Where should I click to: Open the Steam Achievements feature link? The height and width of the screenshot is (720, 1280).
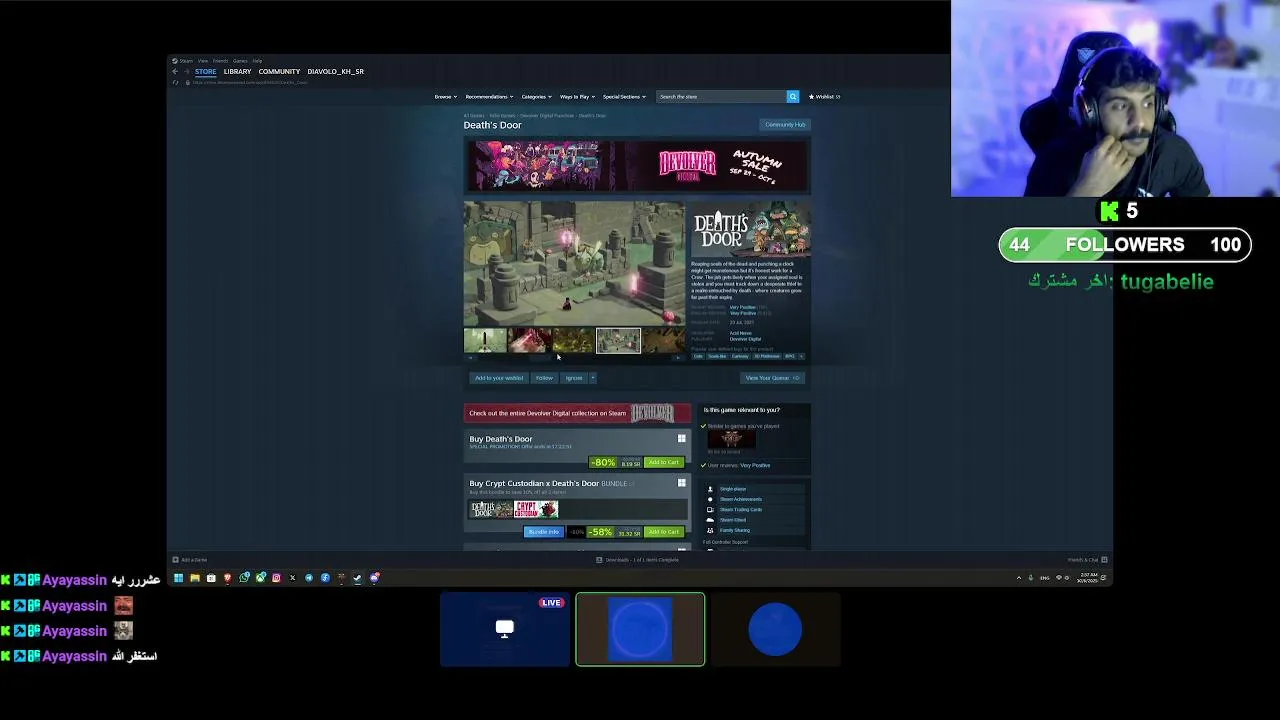click(741, 499)
